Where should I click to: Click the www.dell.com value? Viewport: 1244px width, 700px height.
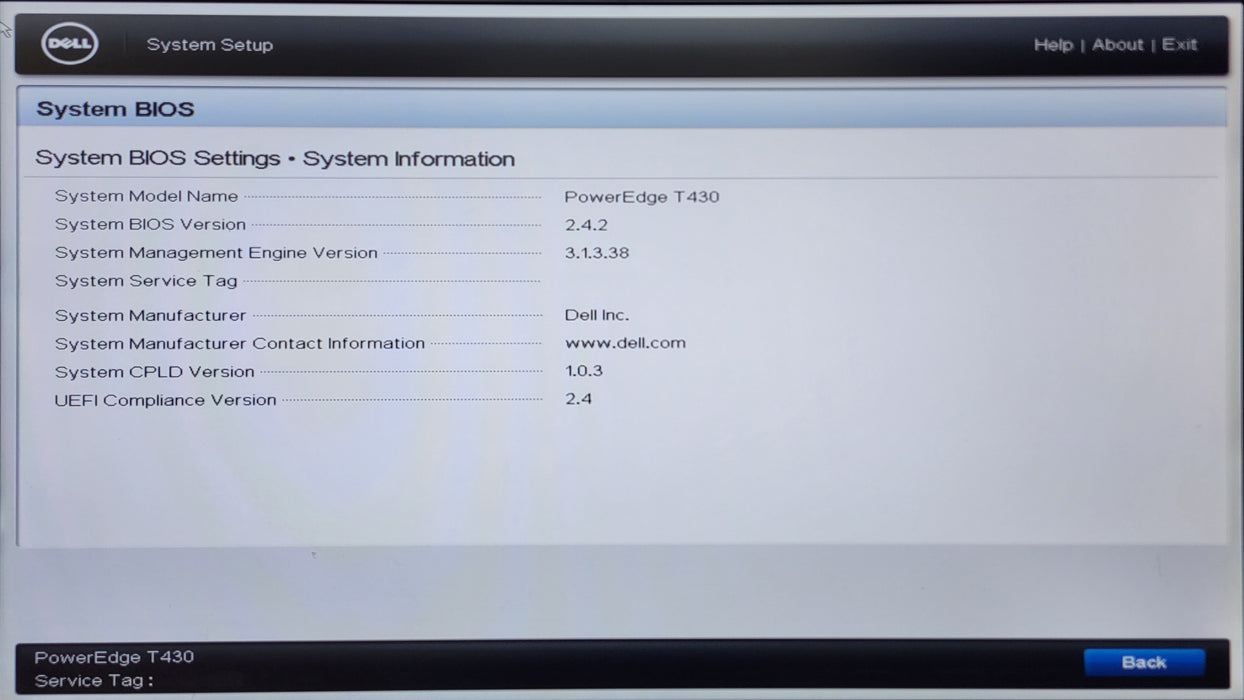point(625,343)
